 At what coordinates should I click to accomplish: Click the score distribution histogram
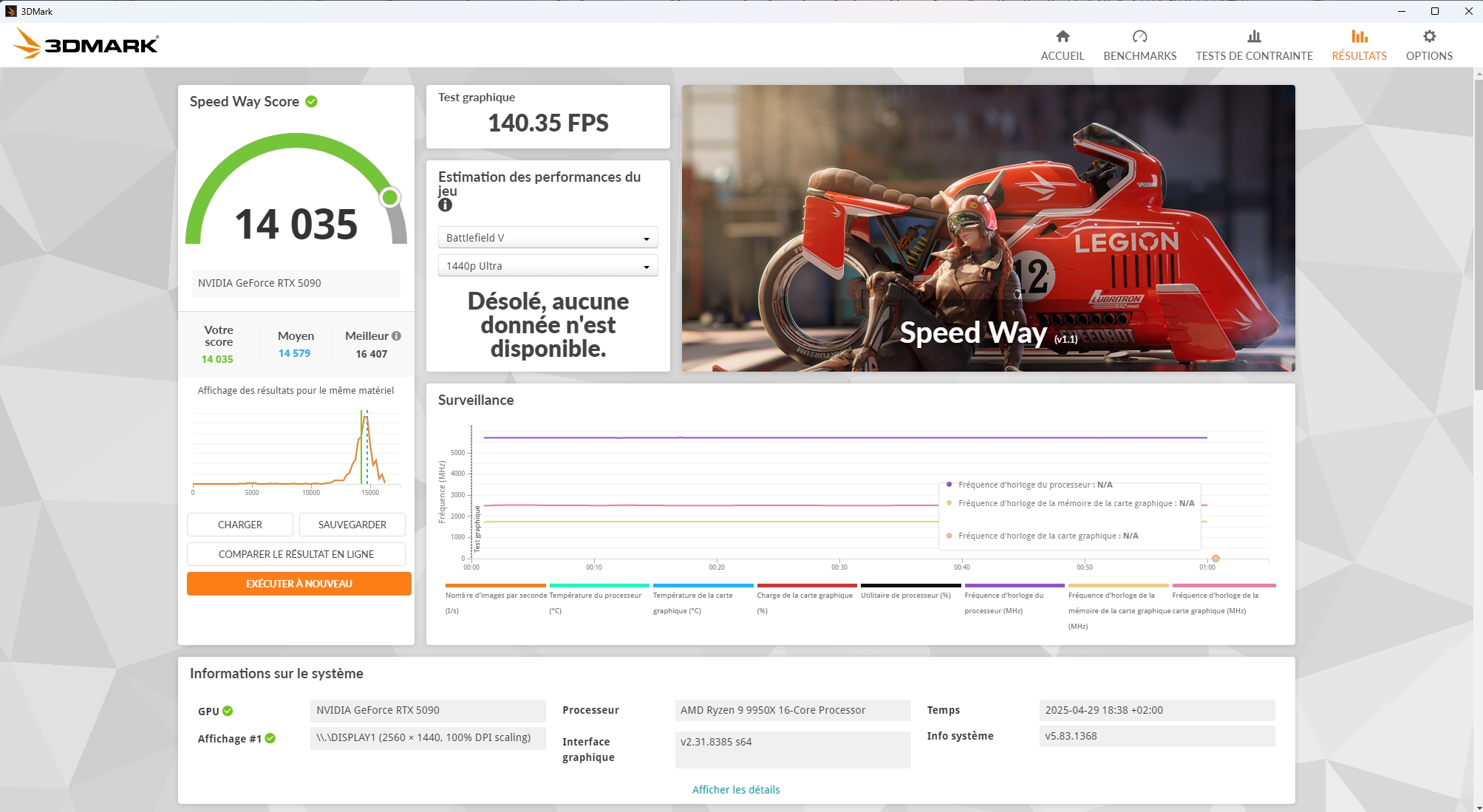pos(296,449)
